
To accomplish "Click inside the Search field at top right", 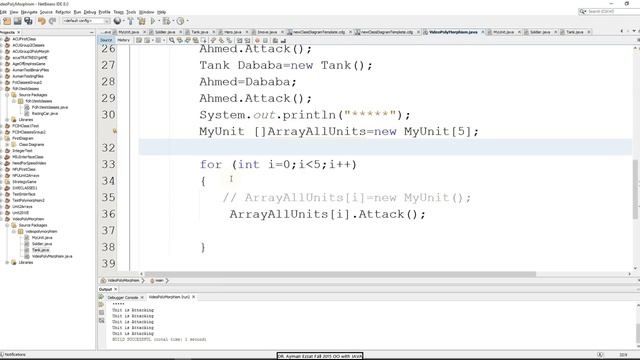I will (x=613, y=11).
